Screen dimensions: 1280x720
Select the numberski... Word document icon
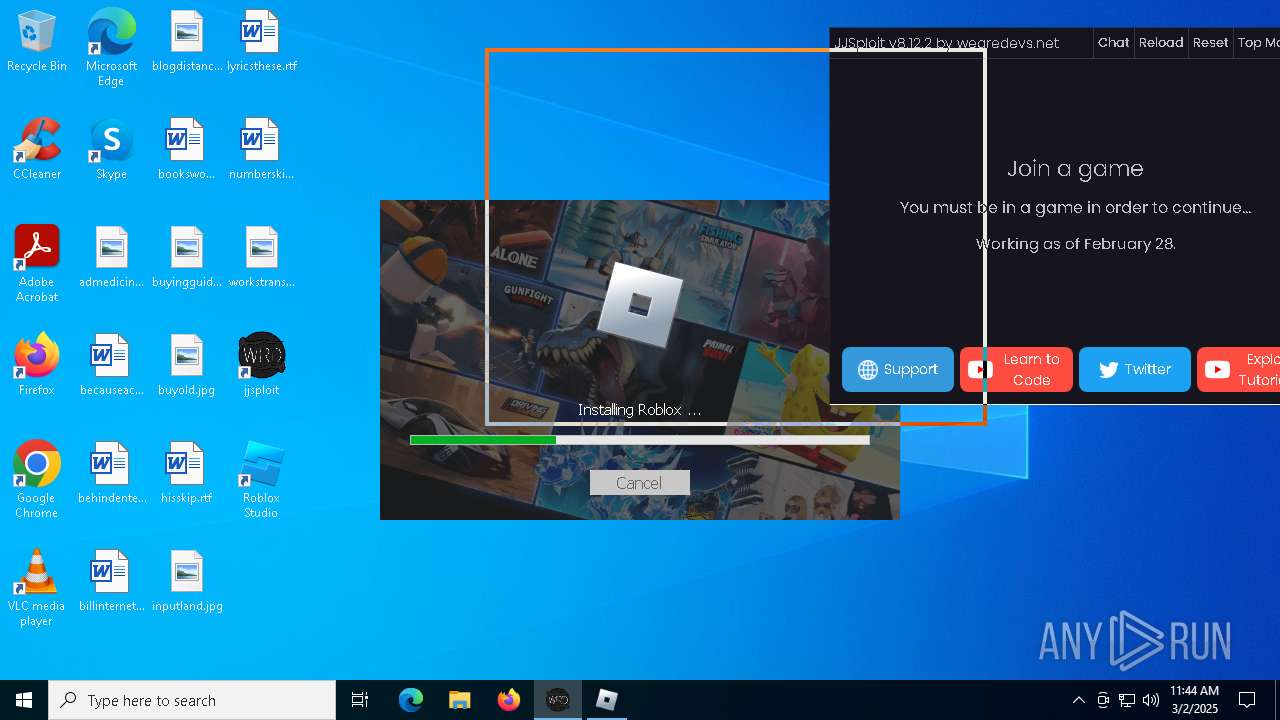(x=261, y=150)
